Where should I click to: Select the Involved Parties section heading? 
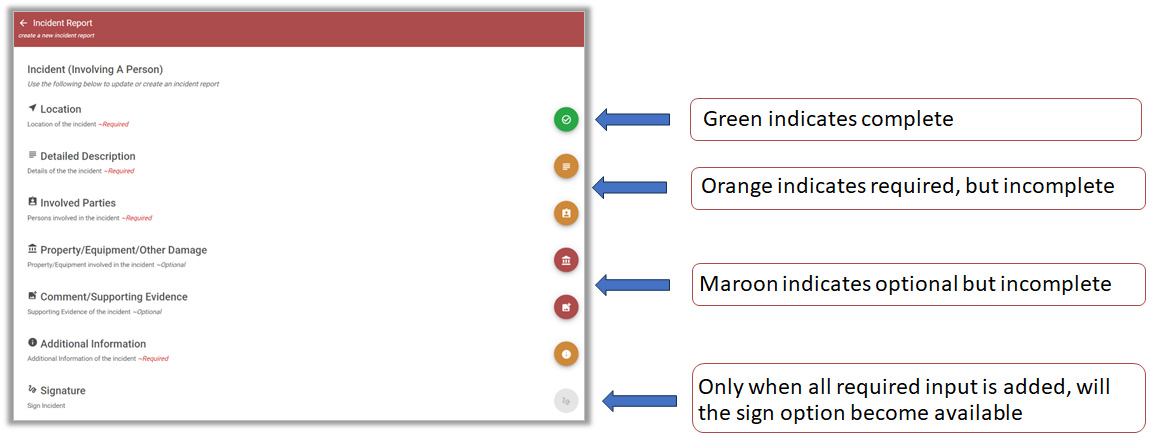[x=78, y=203]
